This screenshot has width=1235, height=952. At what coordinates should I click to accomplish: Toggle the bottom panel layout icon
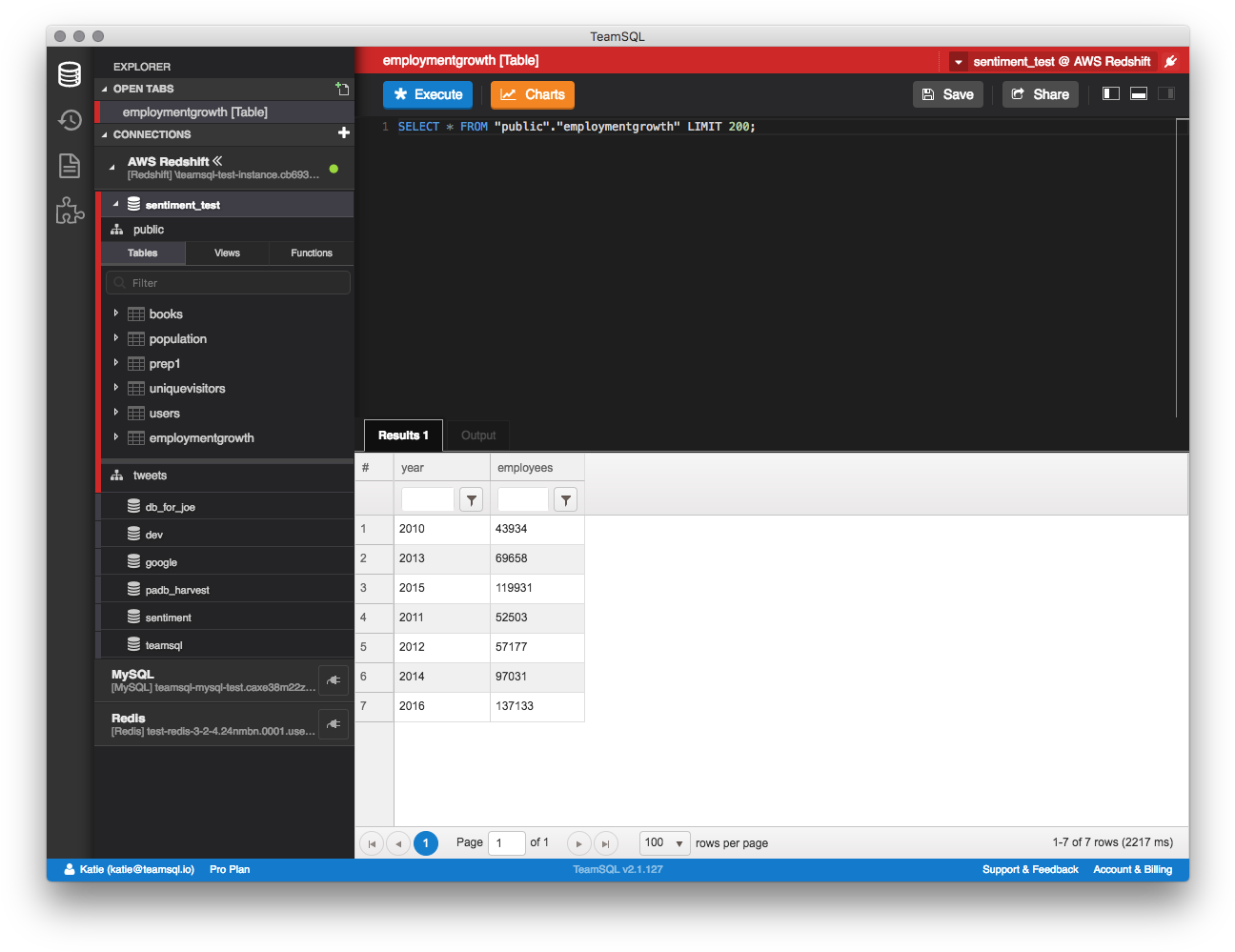pos(1139,93)
